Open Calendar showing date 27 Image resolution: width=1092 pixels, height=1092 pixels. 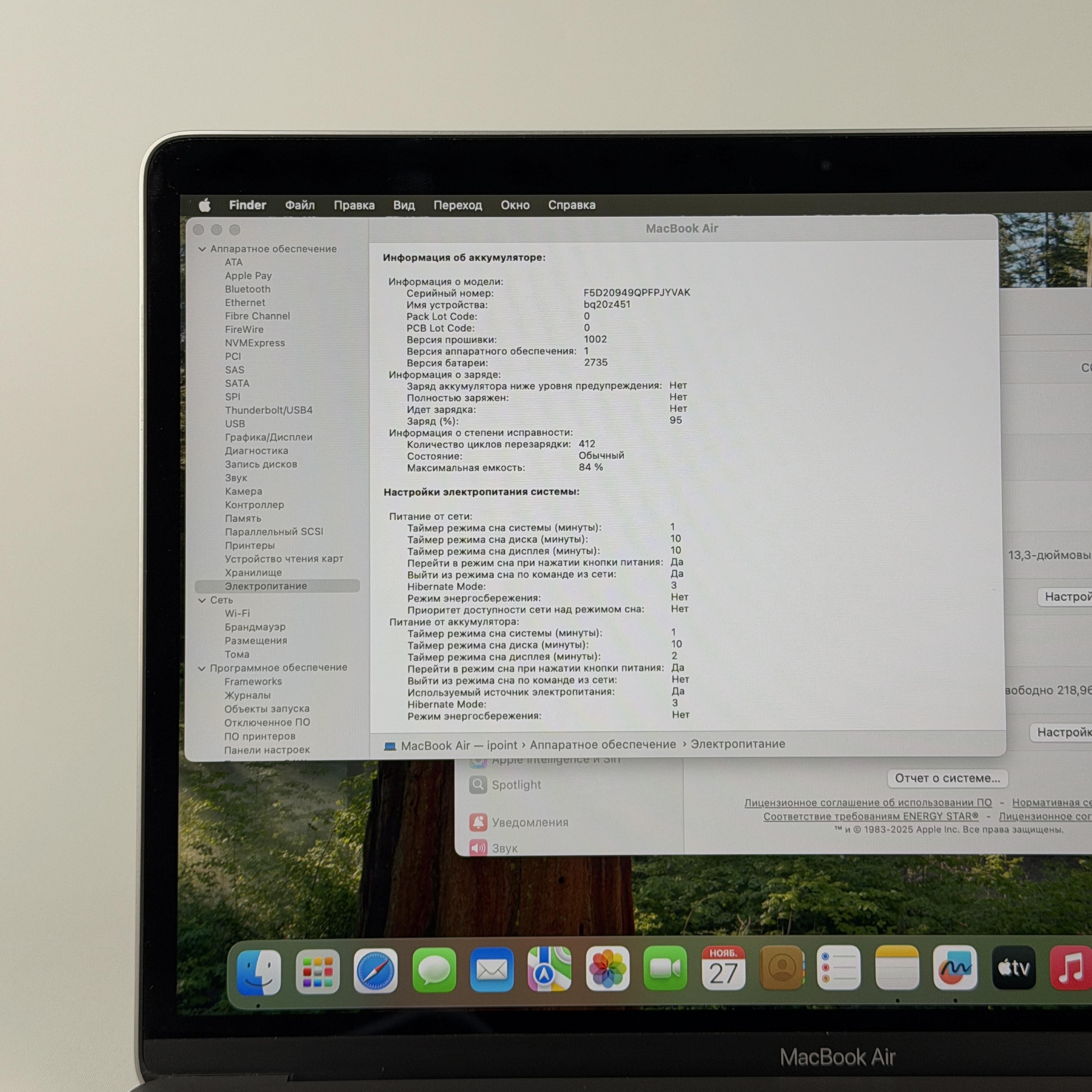click(724, 968)
